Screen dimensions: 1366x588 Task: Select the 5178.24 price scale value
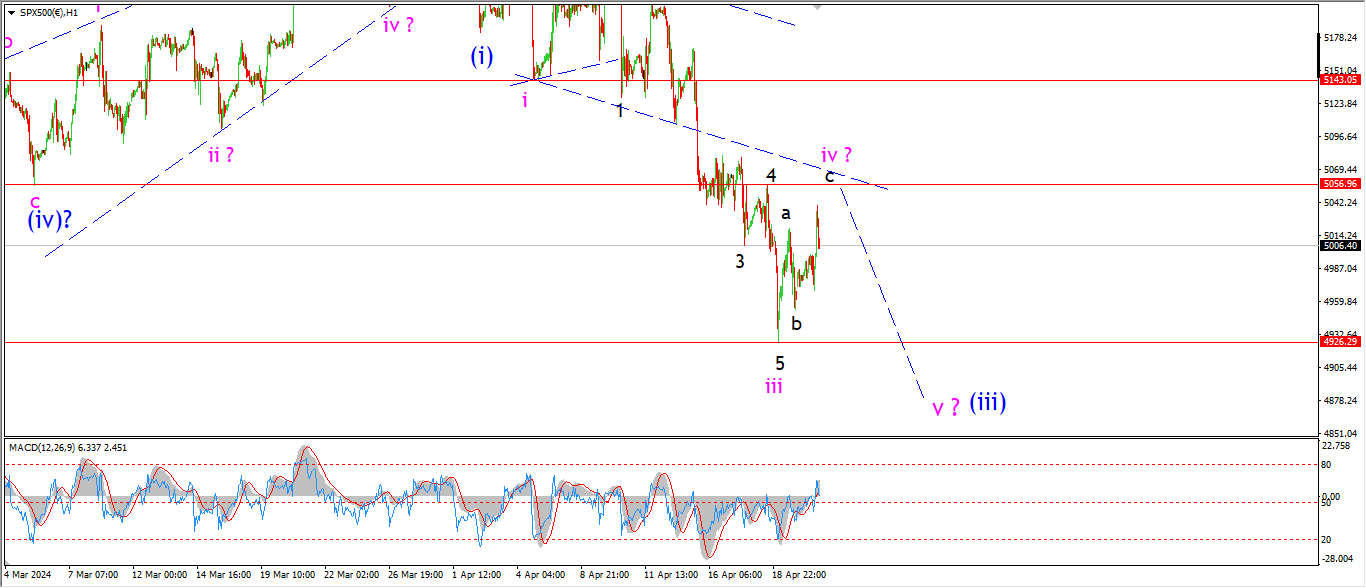pyautogui.click(x=1339, y=38)
